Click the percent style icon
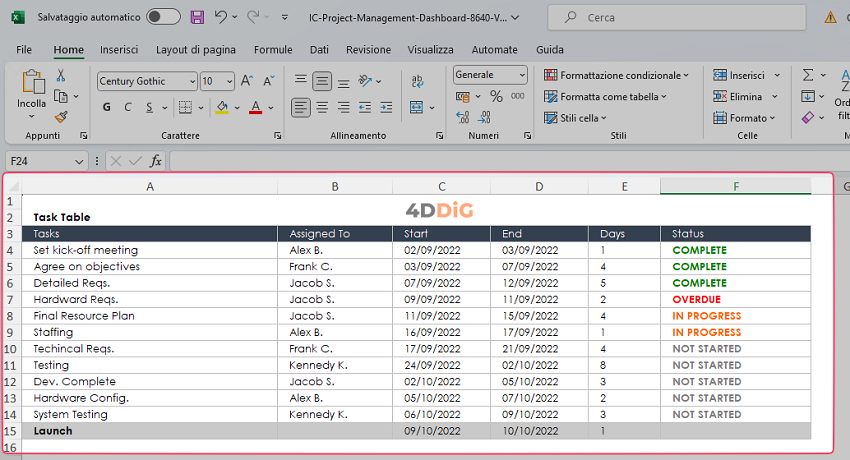This screenshot has width=850, height=460. tap(496, 96)
